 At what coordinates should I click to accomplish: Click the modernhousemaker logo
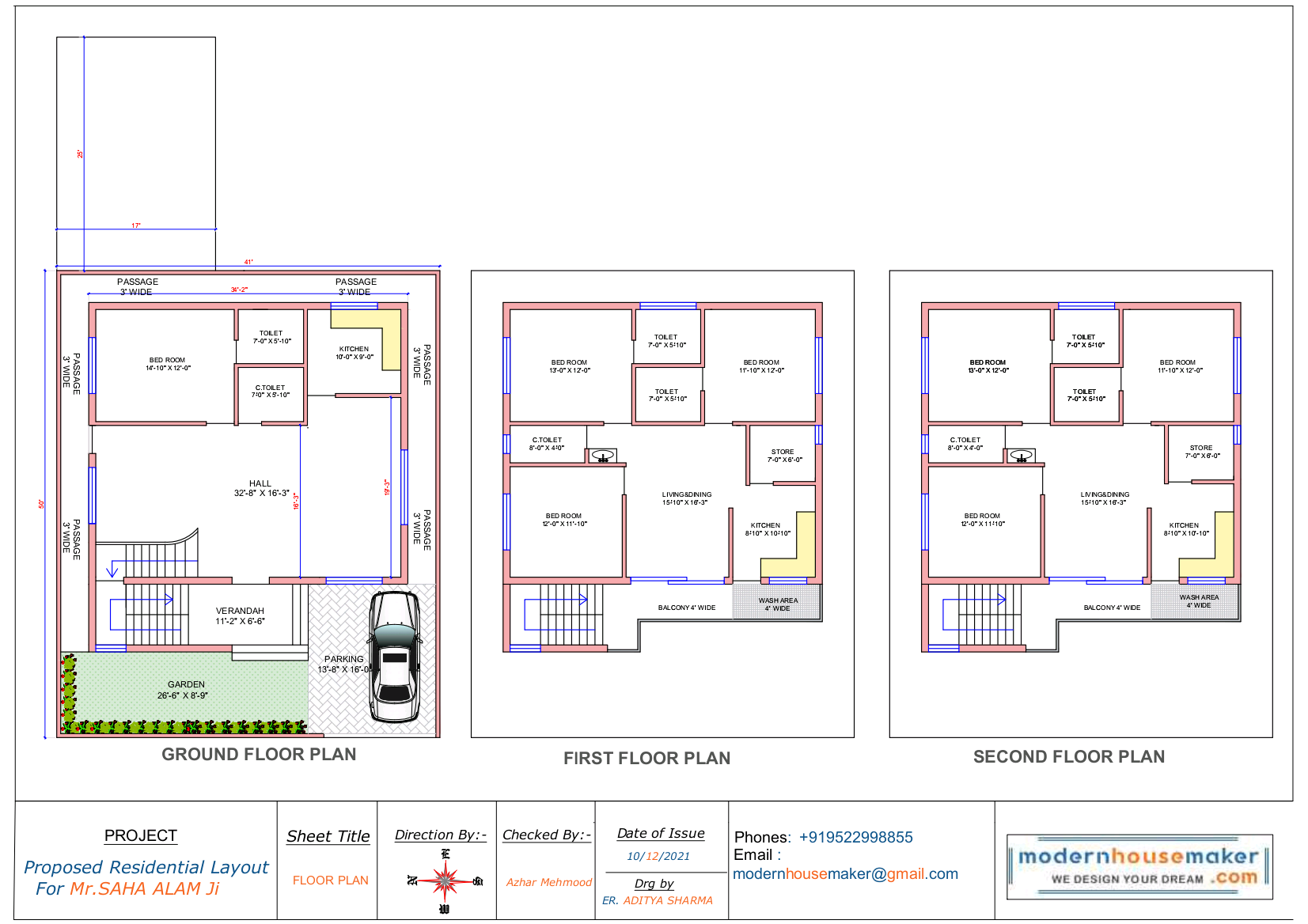click(x=1139, y=867)
